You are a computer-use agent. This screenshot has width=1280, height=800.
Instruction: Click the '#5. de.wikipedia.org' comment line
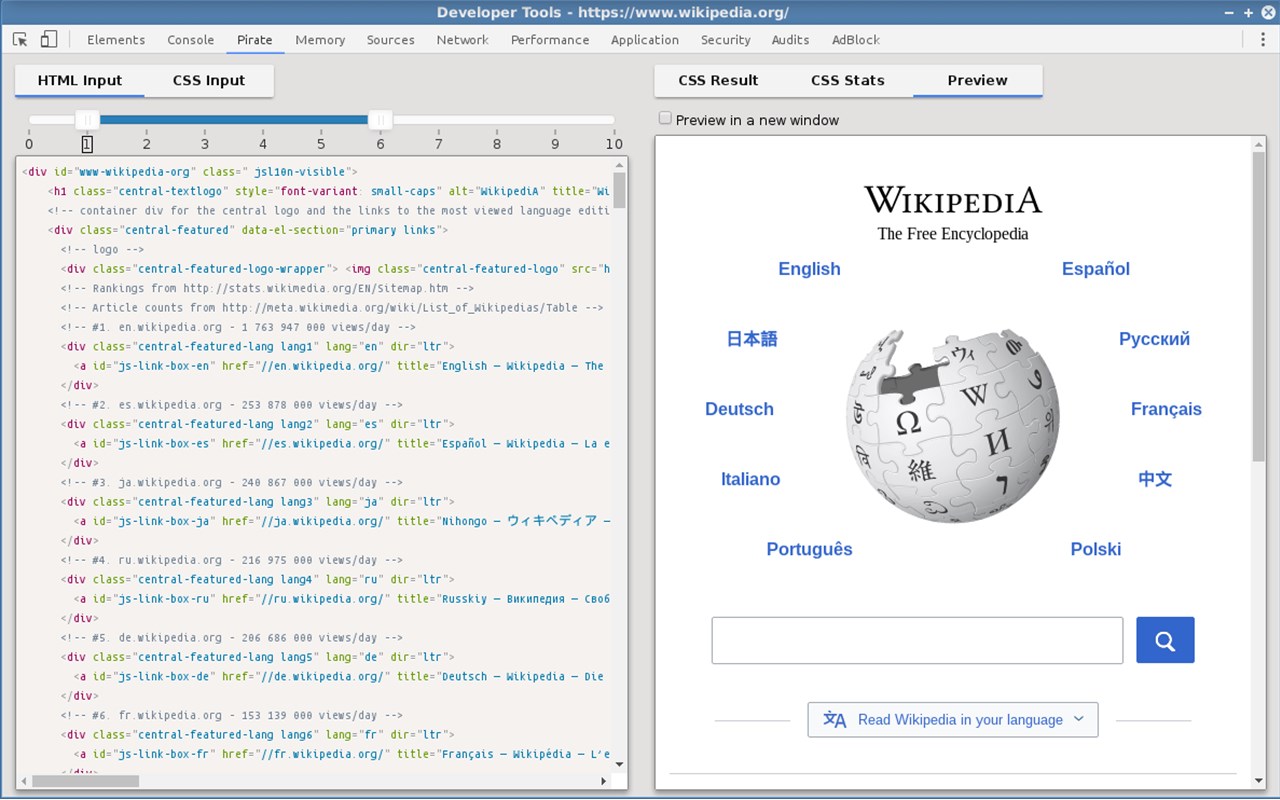pos(231,638)
